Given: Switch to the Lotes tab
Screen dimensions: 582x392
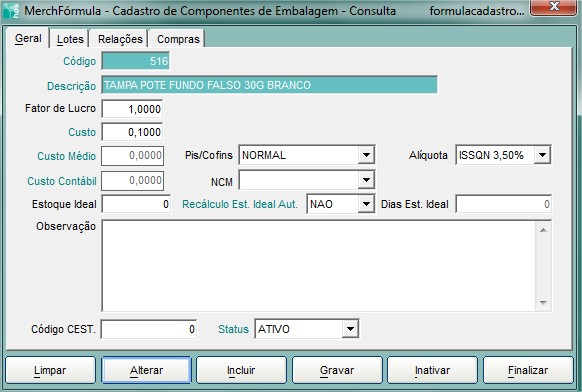Looking at the screenshot, I should [x=70, y=39].
